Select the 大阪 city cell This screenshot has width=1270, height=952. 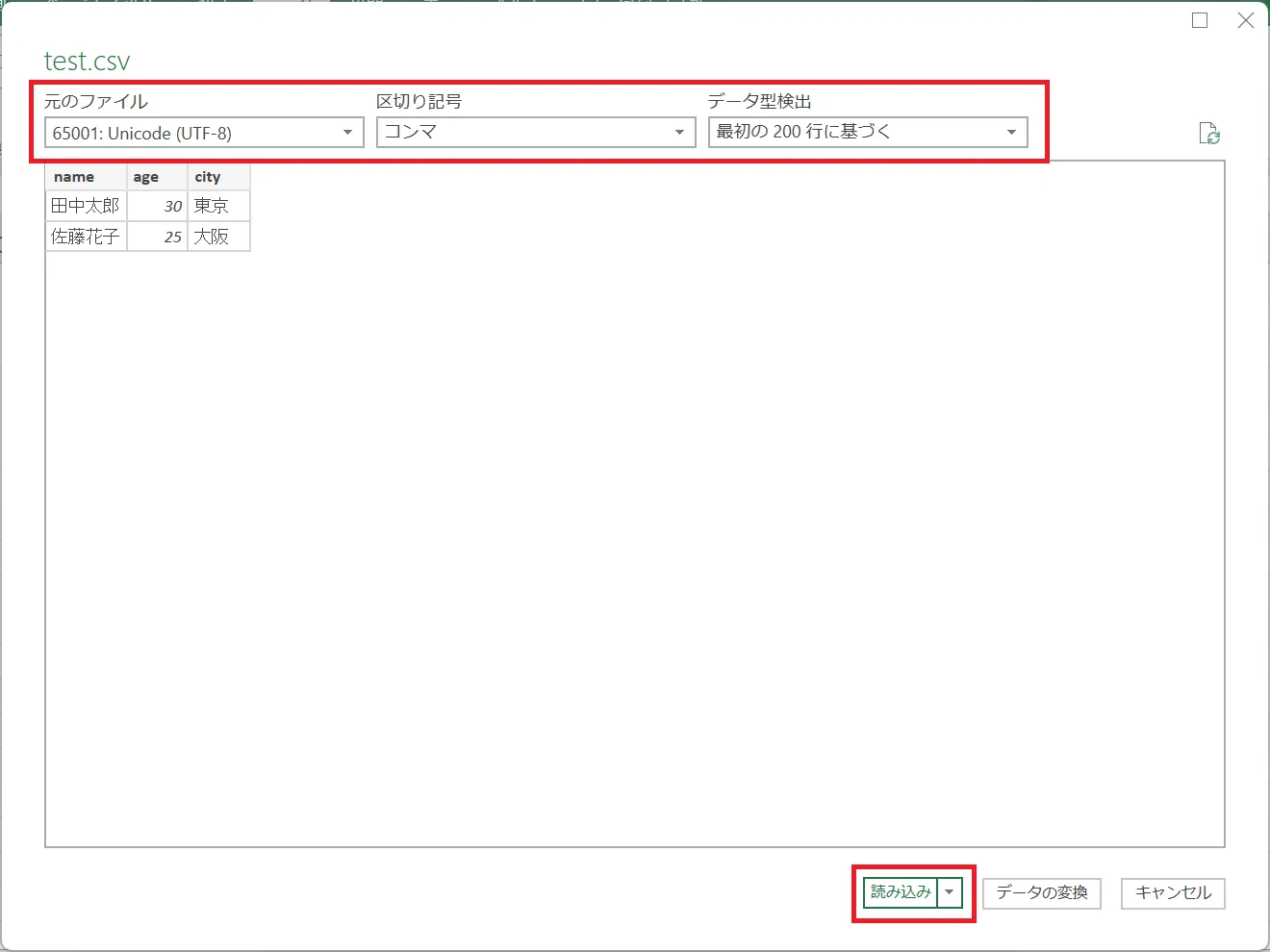tap(218, 237)
